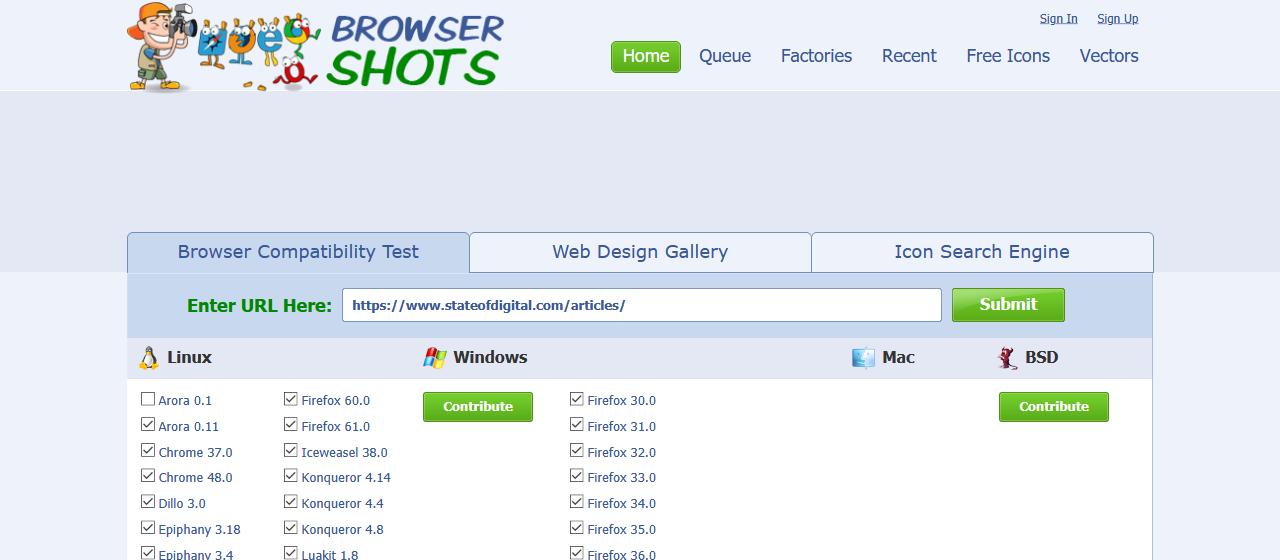The image size is (1280, 560).
Task: Click the Epiphany 3.18 browser link
Action: click(x=199, y=530)
